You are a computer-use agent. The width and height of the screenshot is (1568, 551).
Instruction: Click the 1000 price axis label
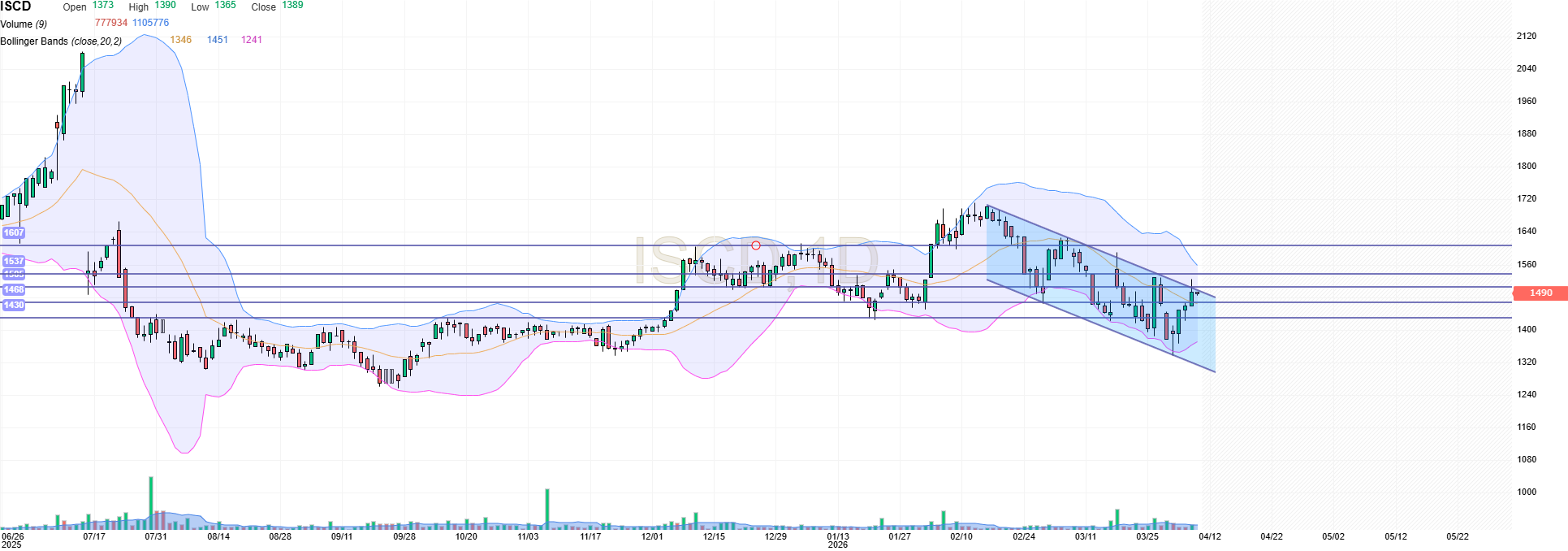1527,492
